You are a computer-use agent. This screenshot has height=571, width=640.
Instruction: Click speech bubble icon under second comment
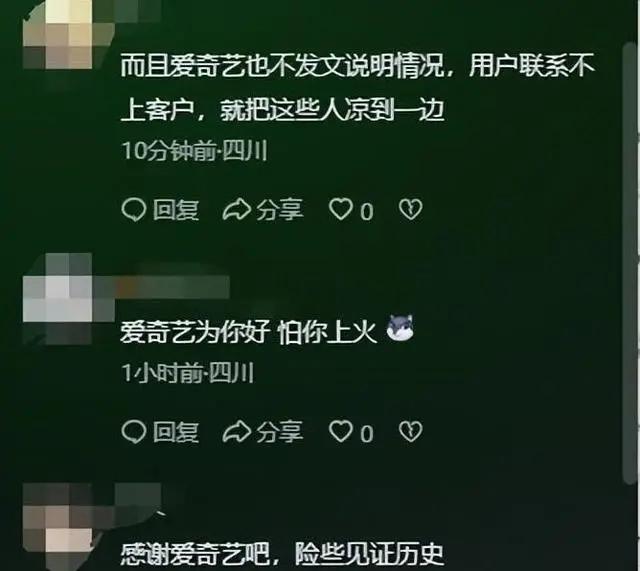pyautogui.click(x=133, y=432)
